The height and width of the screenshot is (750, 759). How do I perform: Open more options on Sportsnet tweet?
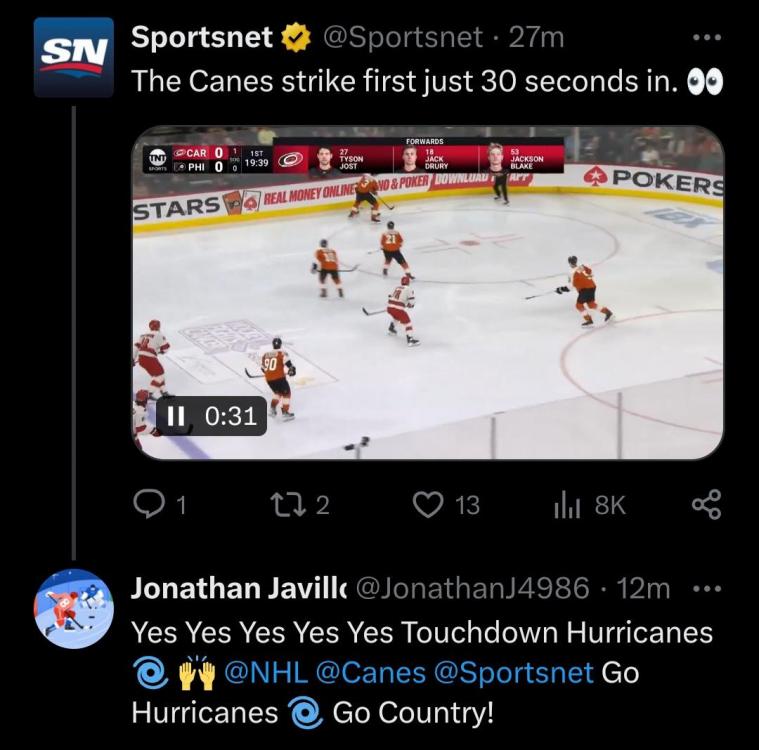pyautogui.click(x=706, y=38)
